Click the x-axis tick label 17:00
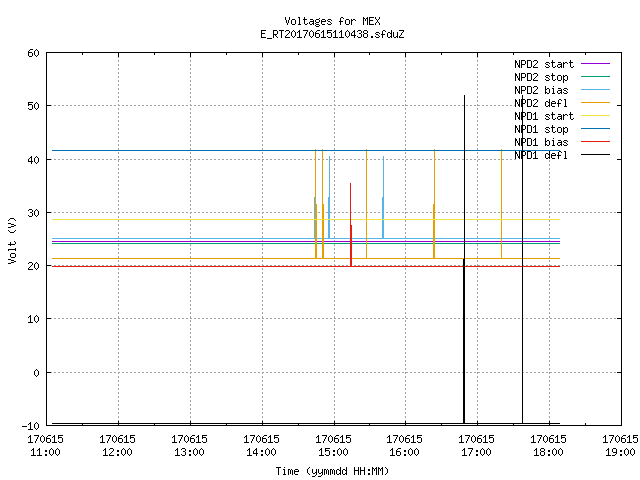Screen dimensions: 640x480 (476, 452)
